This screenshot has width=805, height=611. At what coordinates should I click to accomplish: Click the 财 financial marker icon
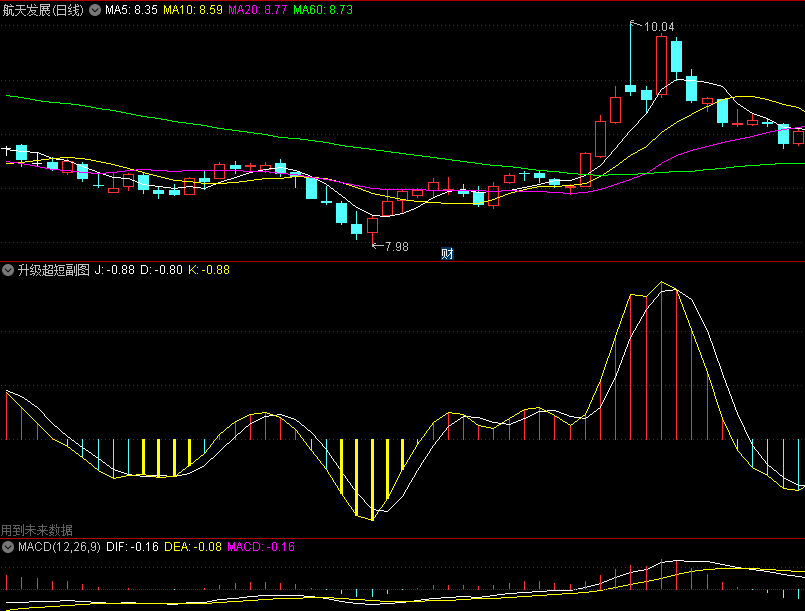[447, 254]
